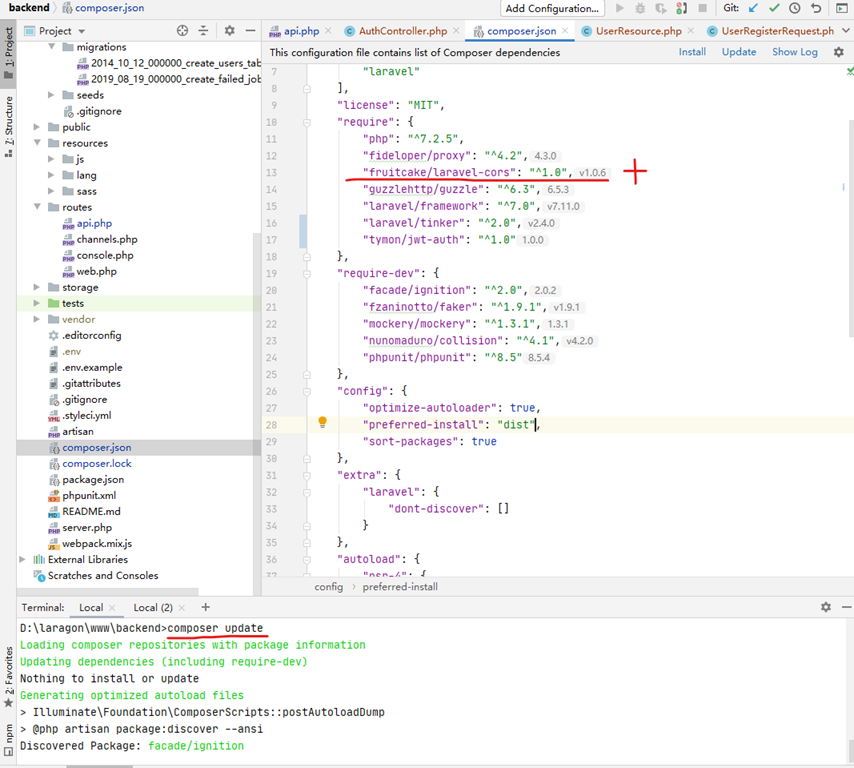Open Project panel gear settings
This screenshot has width=854, height=768.
(229, 31)
